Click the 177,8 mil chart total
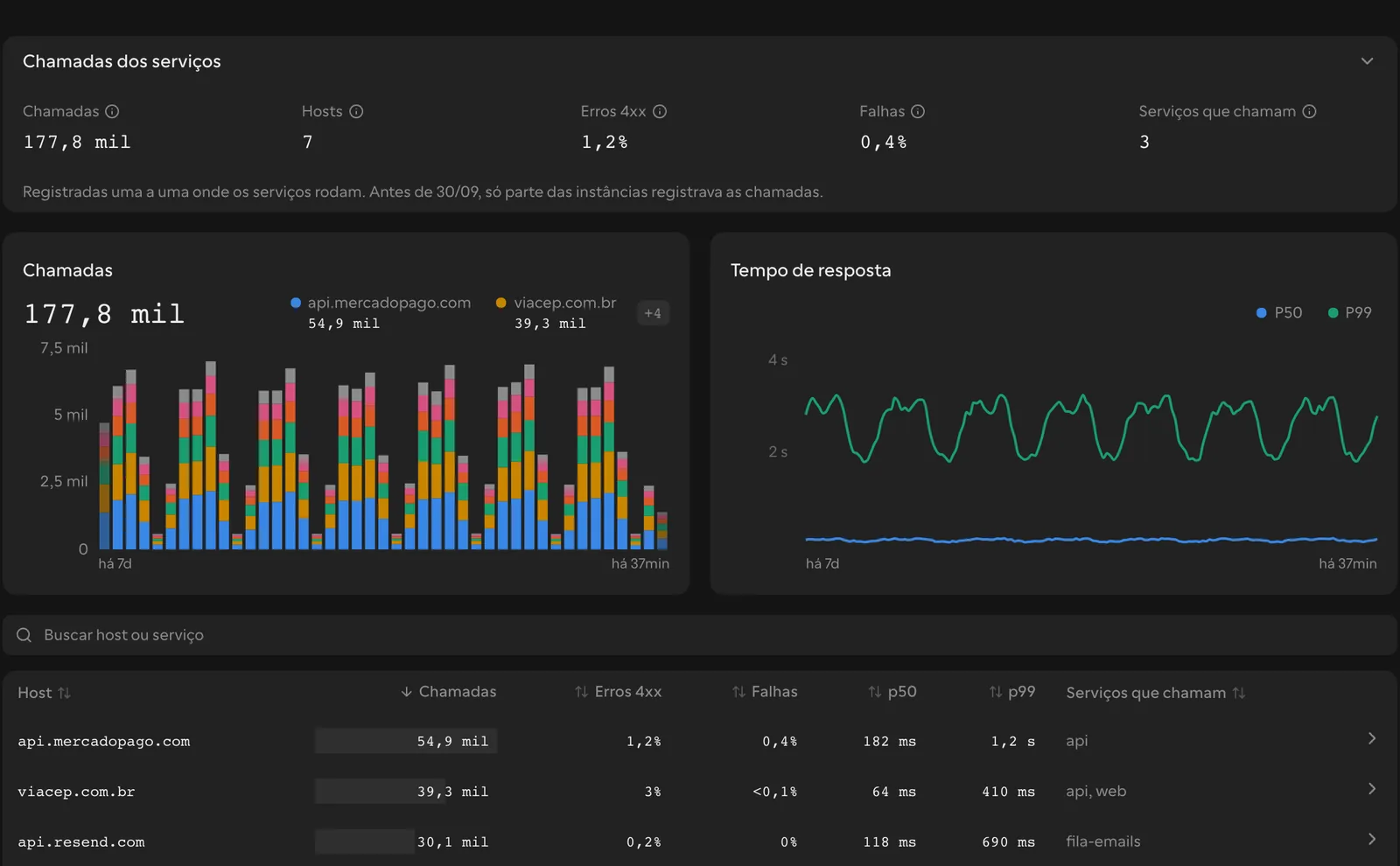The image size is (1400, 866). [x=104, y=314]
